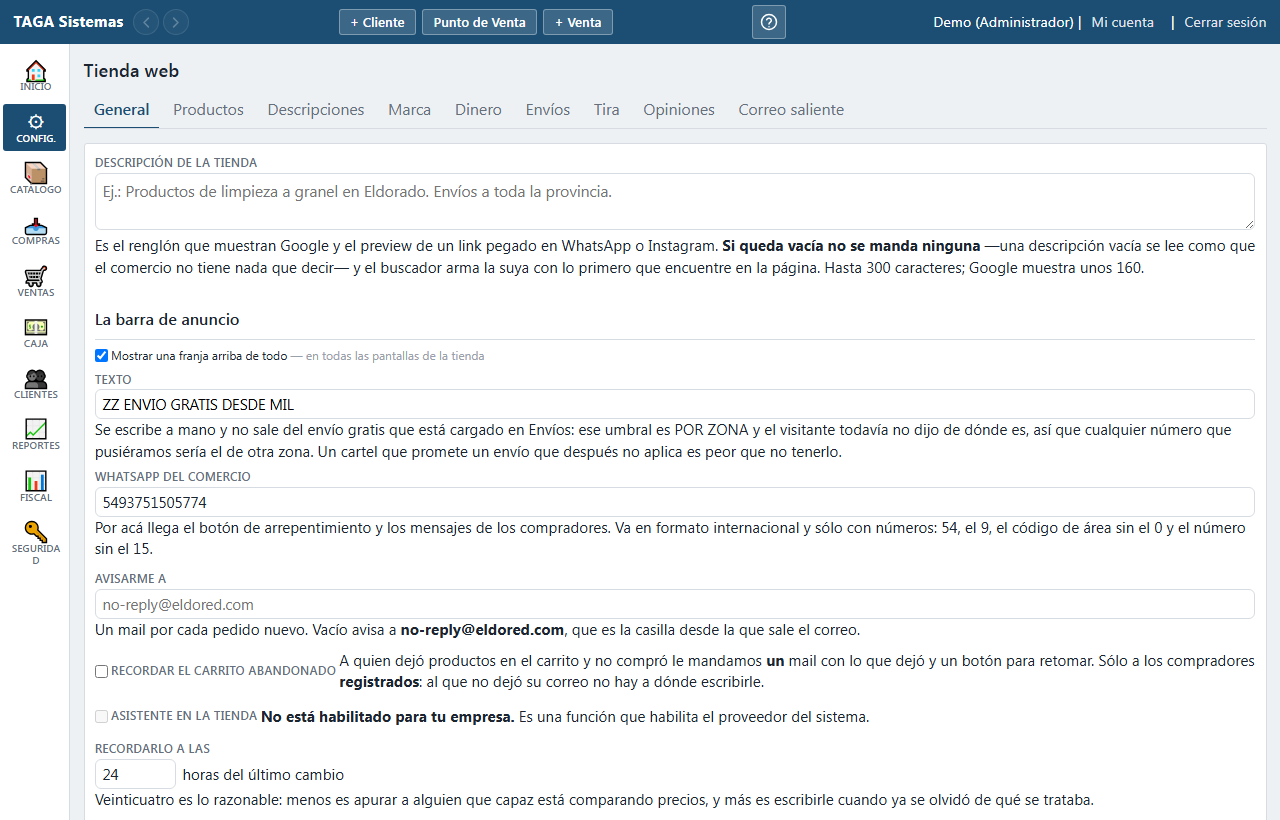Click Cerrar sesión link

(1225, 22)
